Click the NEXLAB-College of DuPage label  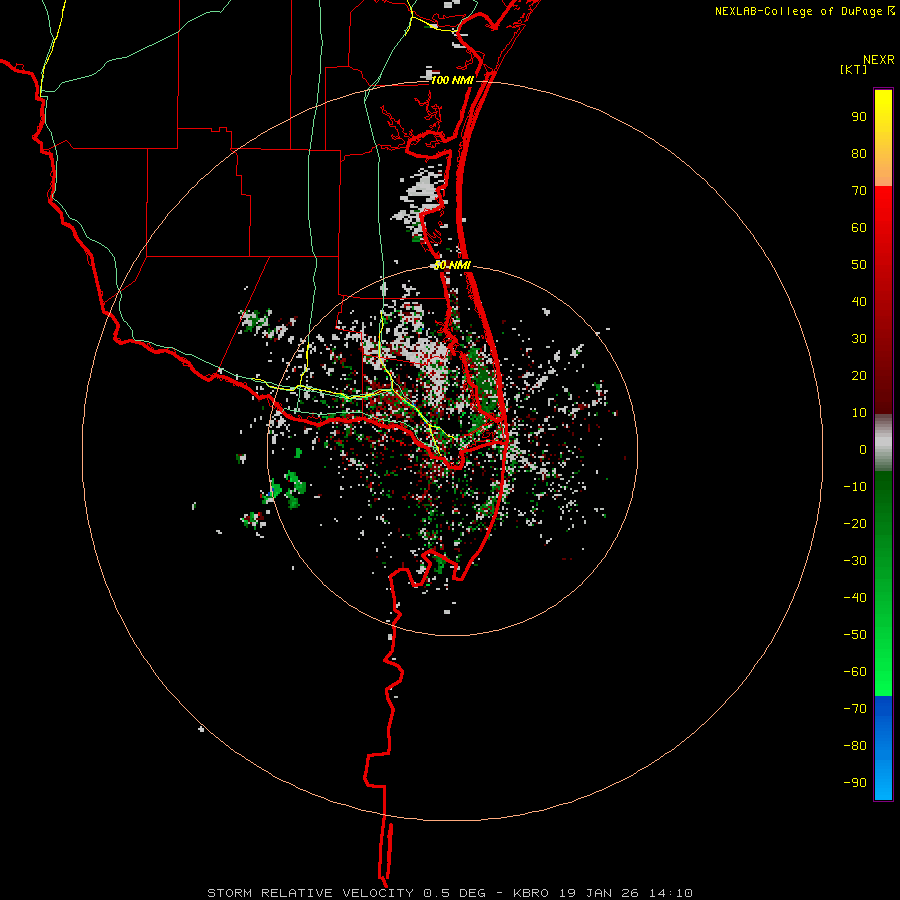click(x=798, y=11)
